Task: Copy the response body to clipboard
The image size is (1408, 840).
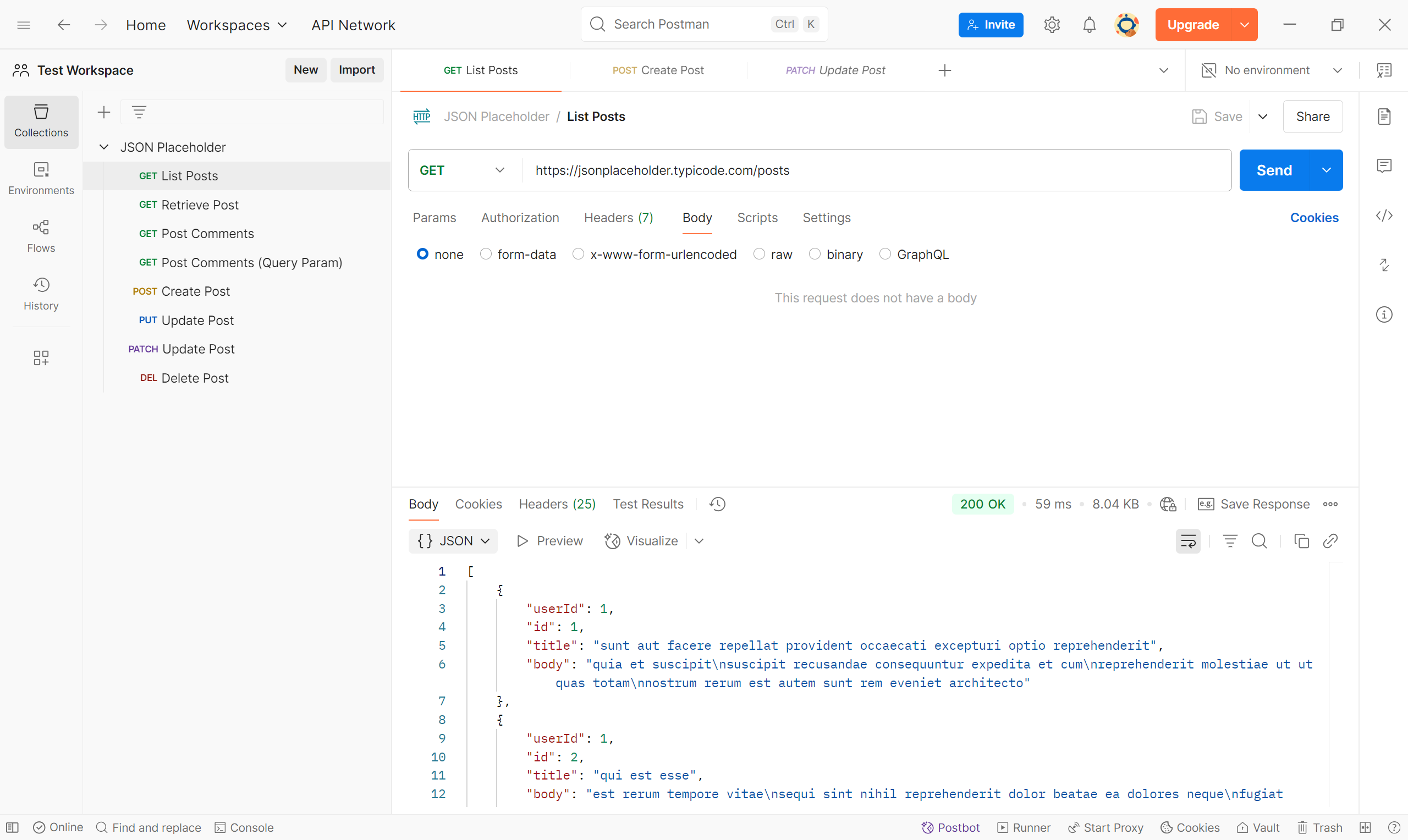Action: coord(1301,541)
